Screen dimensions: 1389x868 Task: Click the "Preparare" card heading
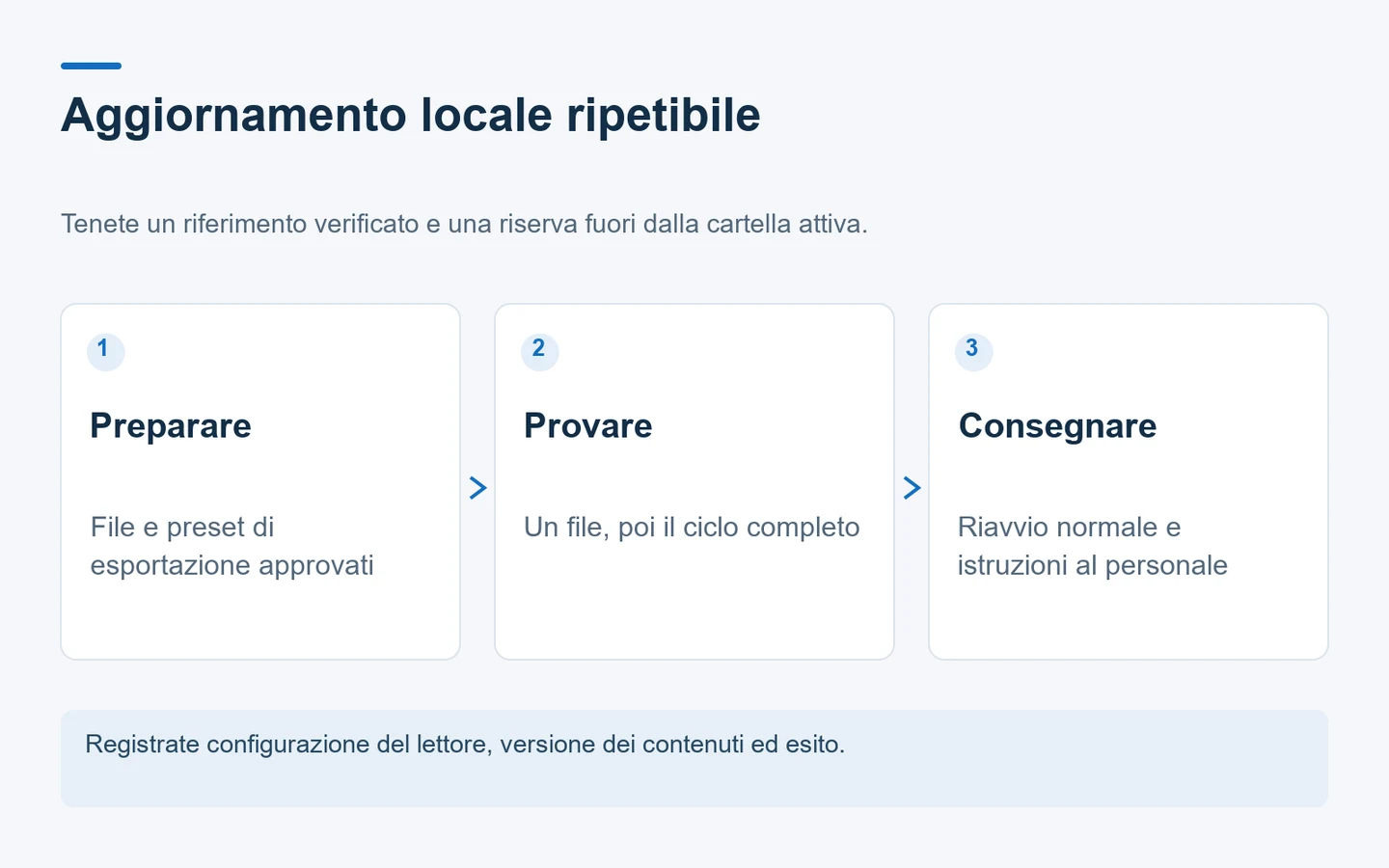[x=171, y=426]
